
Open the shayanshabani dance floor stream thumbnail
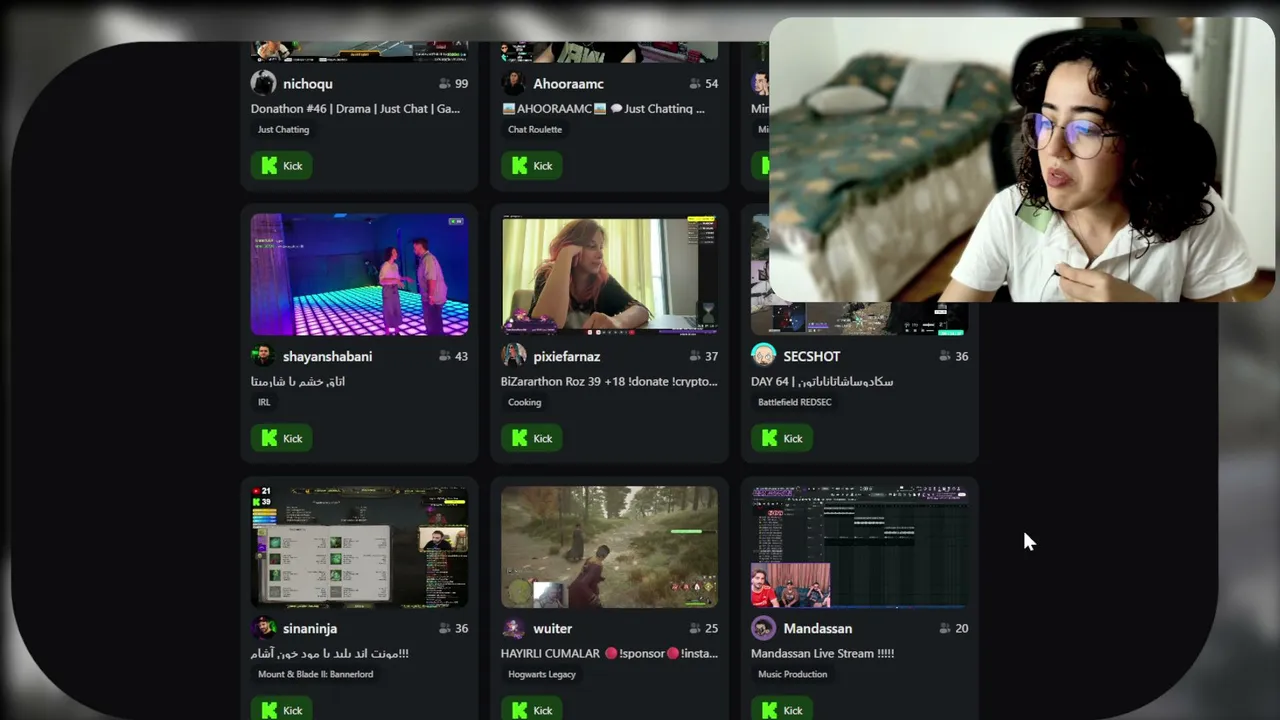click(359, 275)
